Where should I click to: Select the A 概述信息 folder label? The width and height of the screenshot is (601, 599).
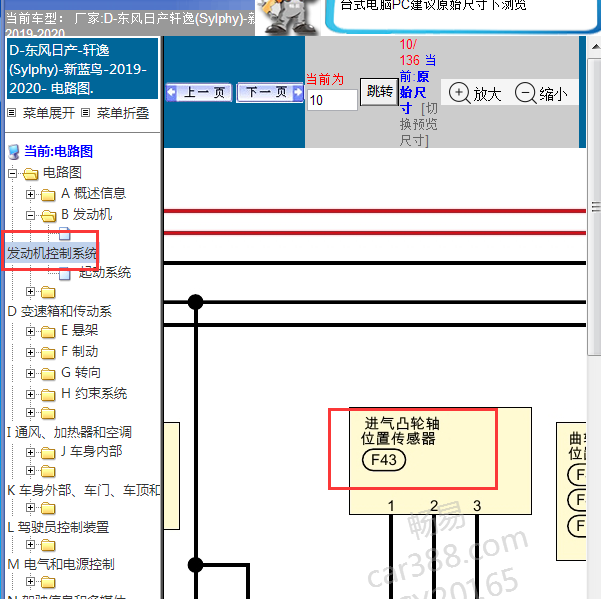[93, 193]
